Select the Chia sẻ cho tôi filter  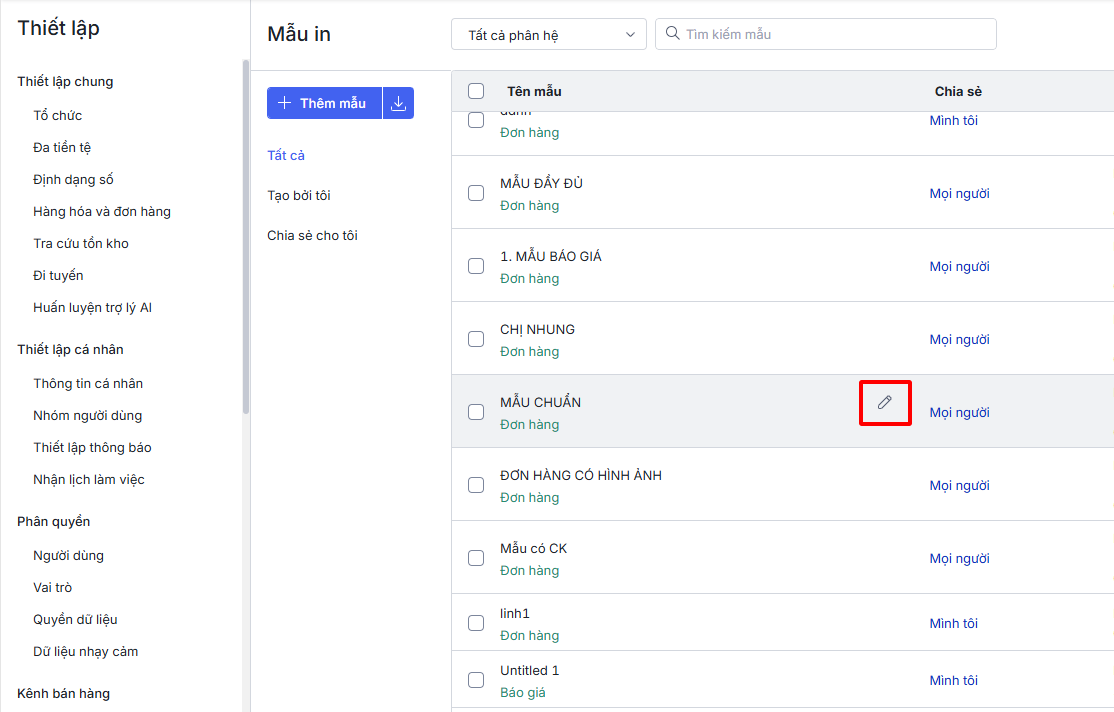312,235
